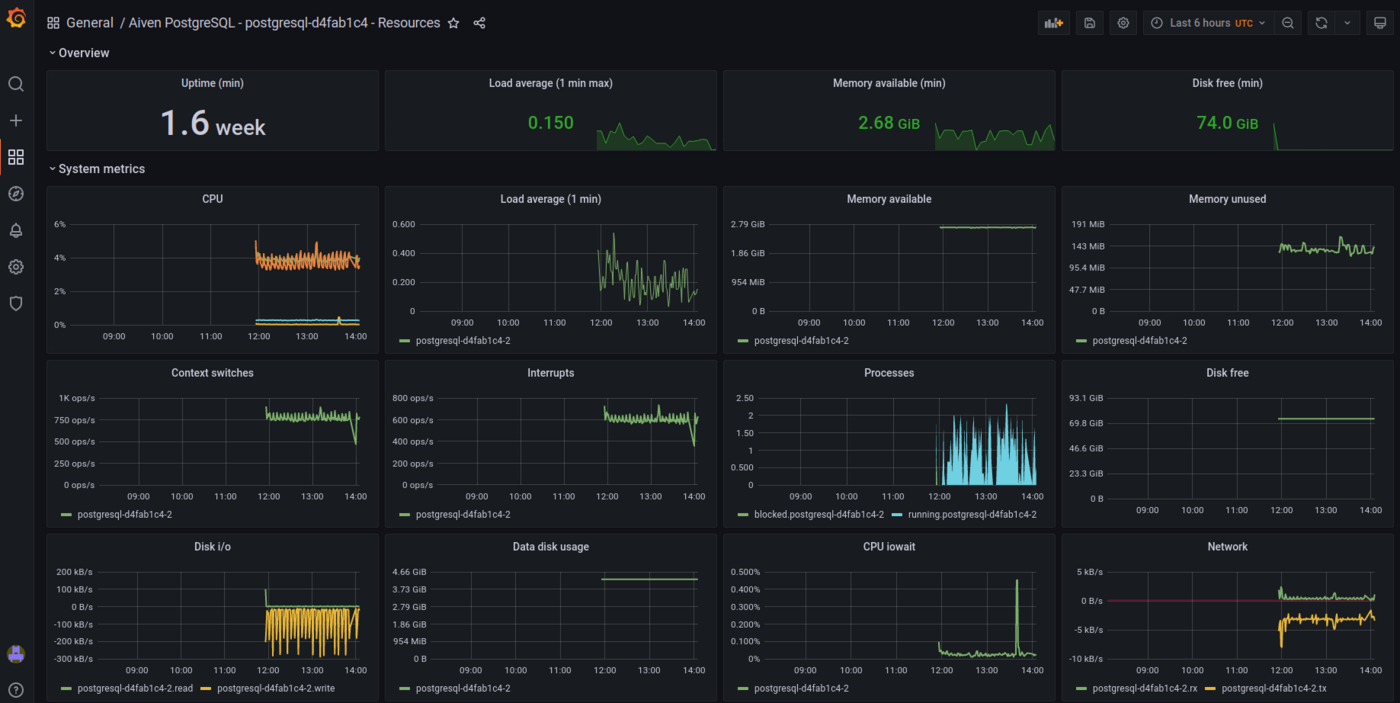This screenshot has height=703, width=1400.
Task: Save the dashboard using the floppy disk icon
Action: coord(1089,22)
